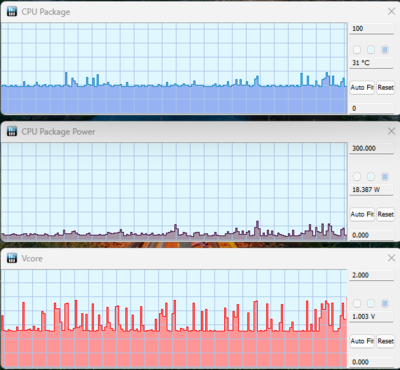Reset the Vcore graph scale
This screenshot has height=370, width=400.
[386, 341]
